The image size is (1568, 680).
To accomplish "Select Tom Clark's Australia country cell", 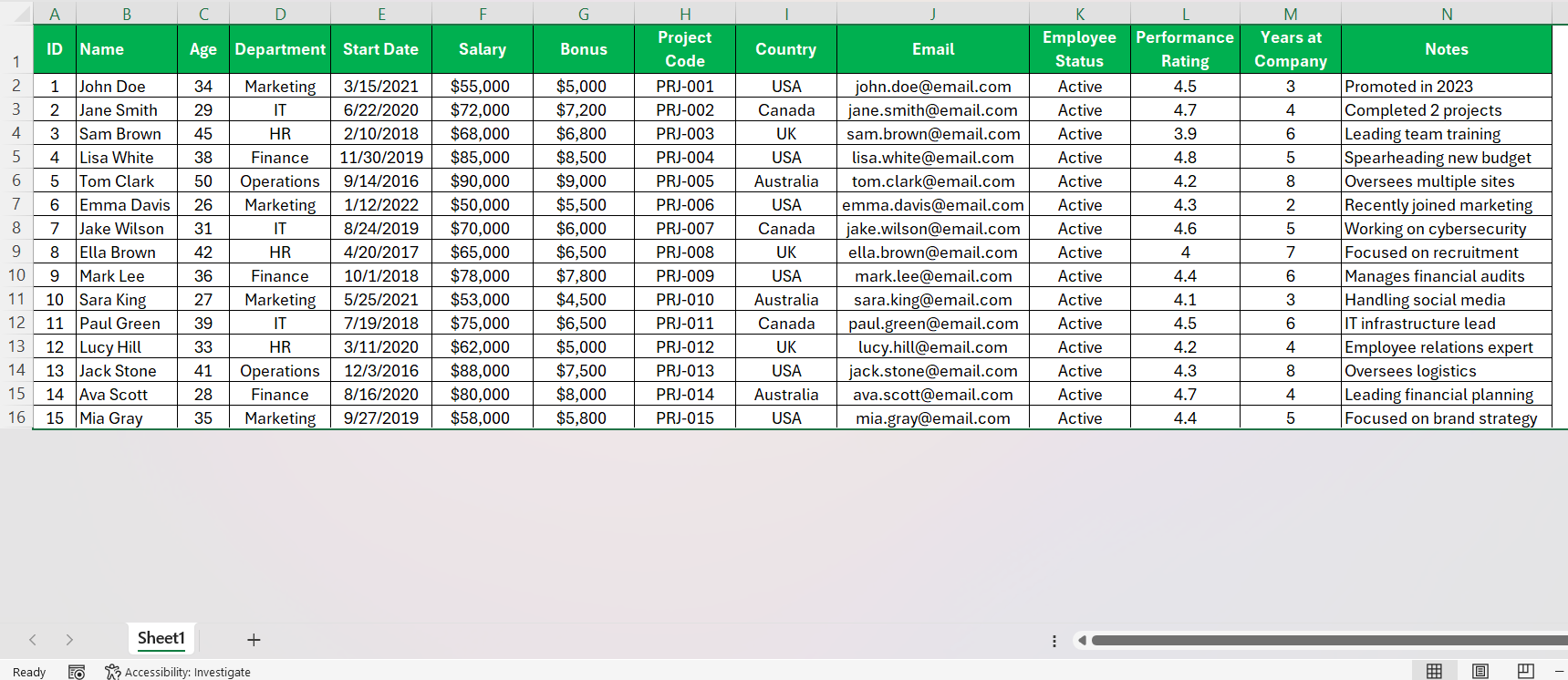I will 786,181.
